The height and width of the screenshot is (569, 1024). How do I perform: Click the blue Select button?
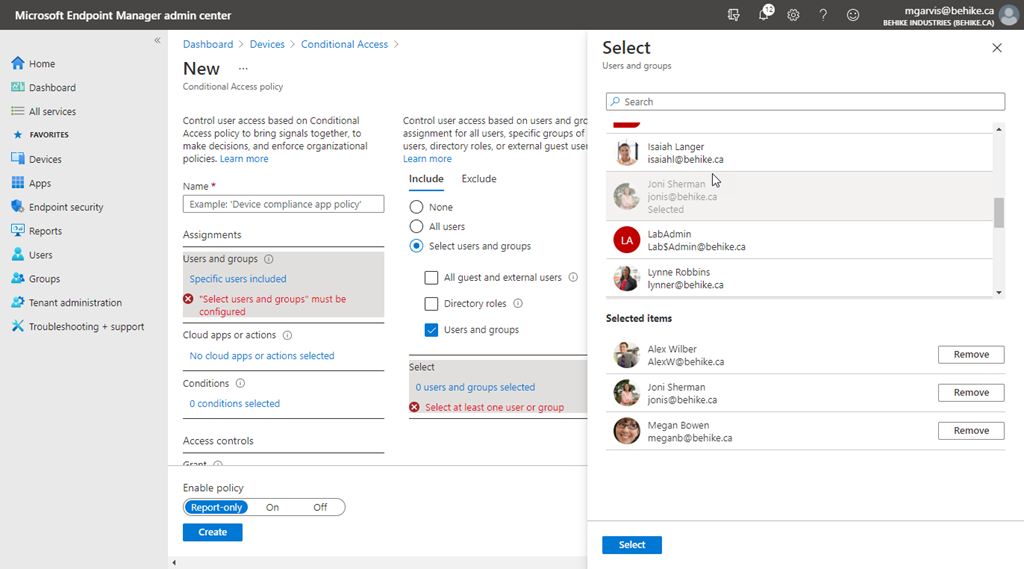click(x=631, y=545)
